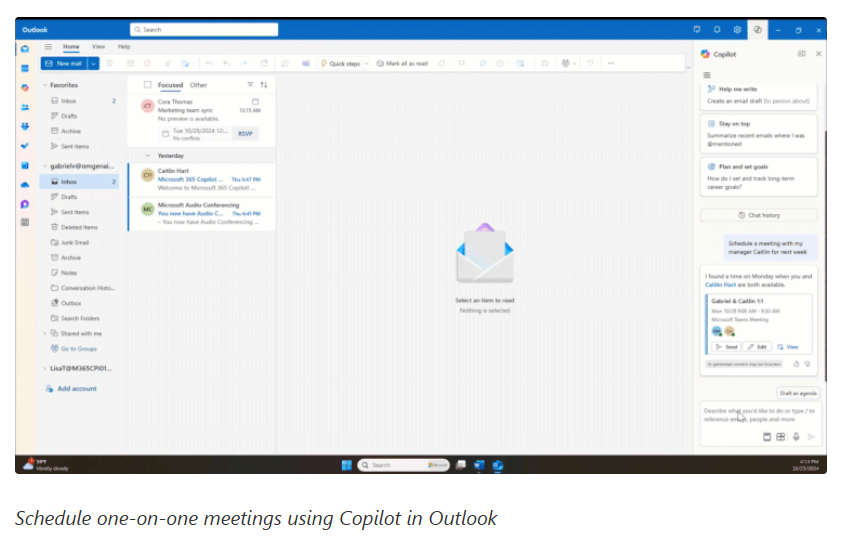Viewport: 848px width, 540px height.
Task: Open Chat history in Copilot
Action: [759, 215]
